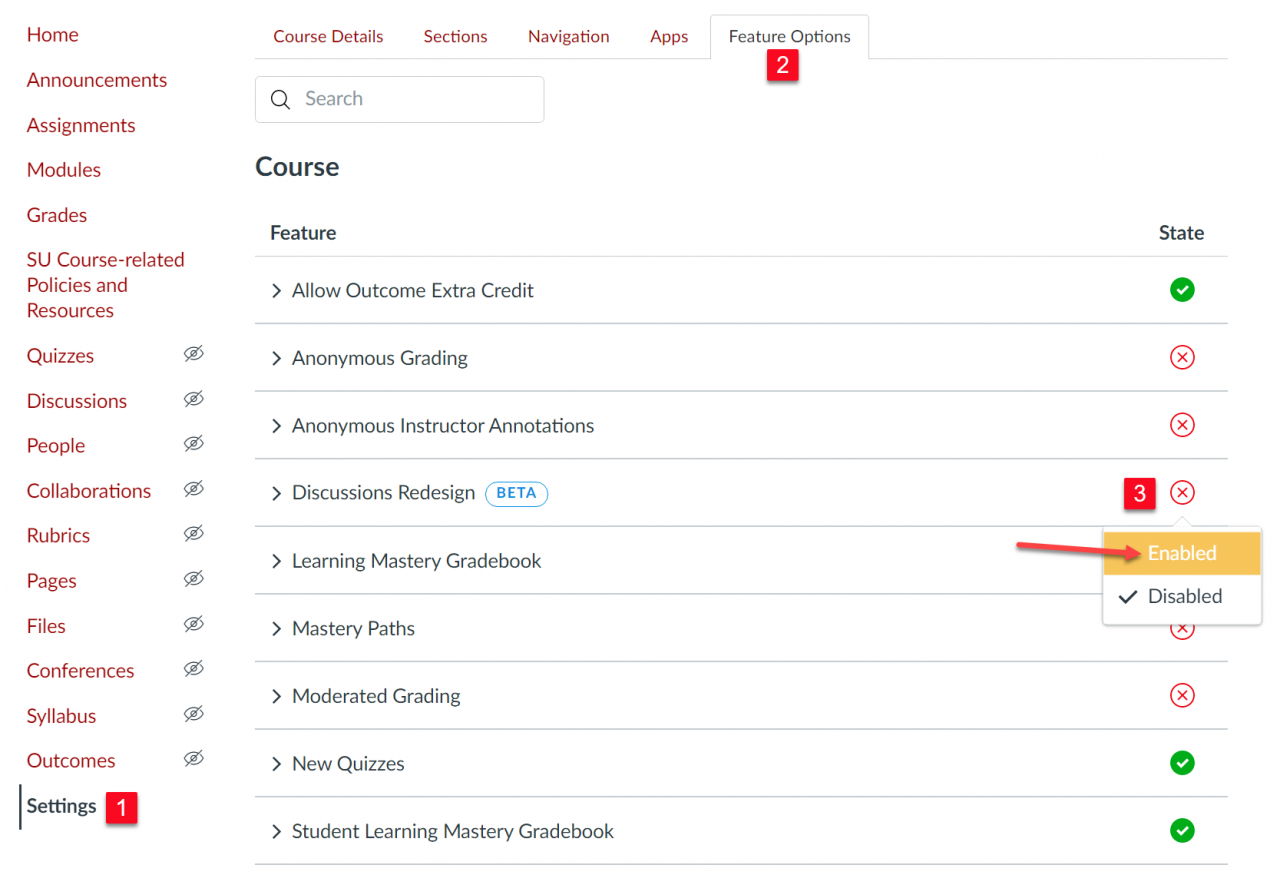Click the red X state icon for Learning Mastery Gradebook
Screen dimensions: 1280x875
(x=1182, y=560)
